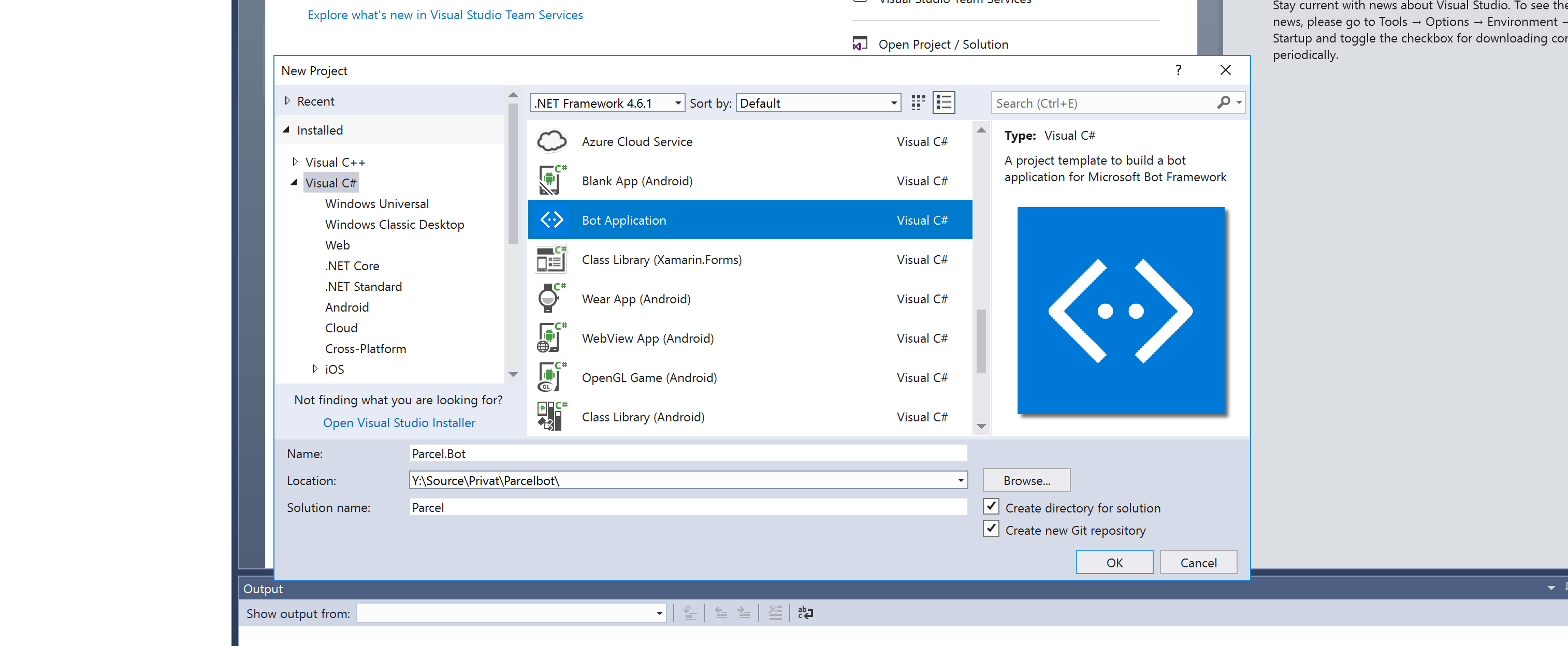Click the help question mark icon
The height and width of the screenshot is (646, 1568).
(1178, 70)
